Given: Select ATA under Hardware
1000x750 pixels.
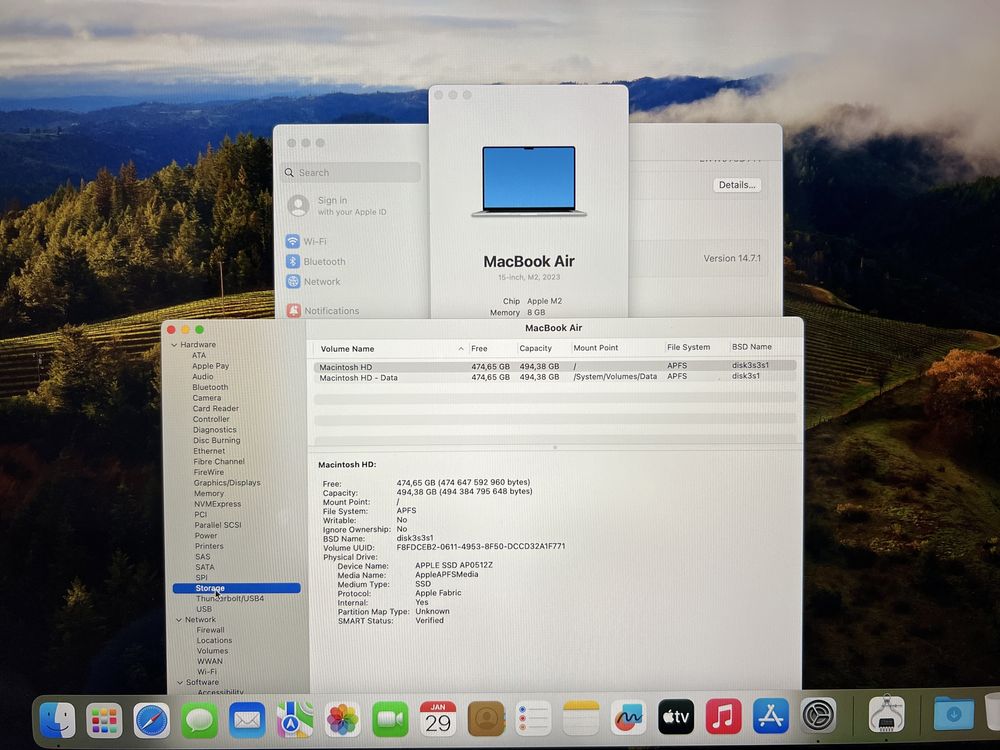Looking at the screenshot, I should click(x=199, y=355).
